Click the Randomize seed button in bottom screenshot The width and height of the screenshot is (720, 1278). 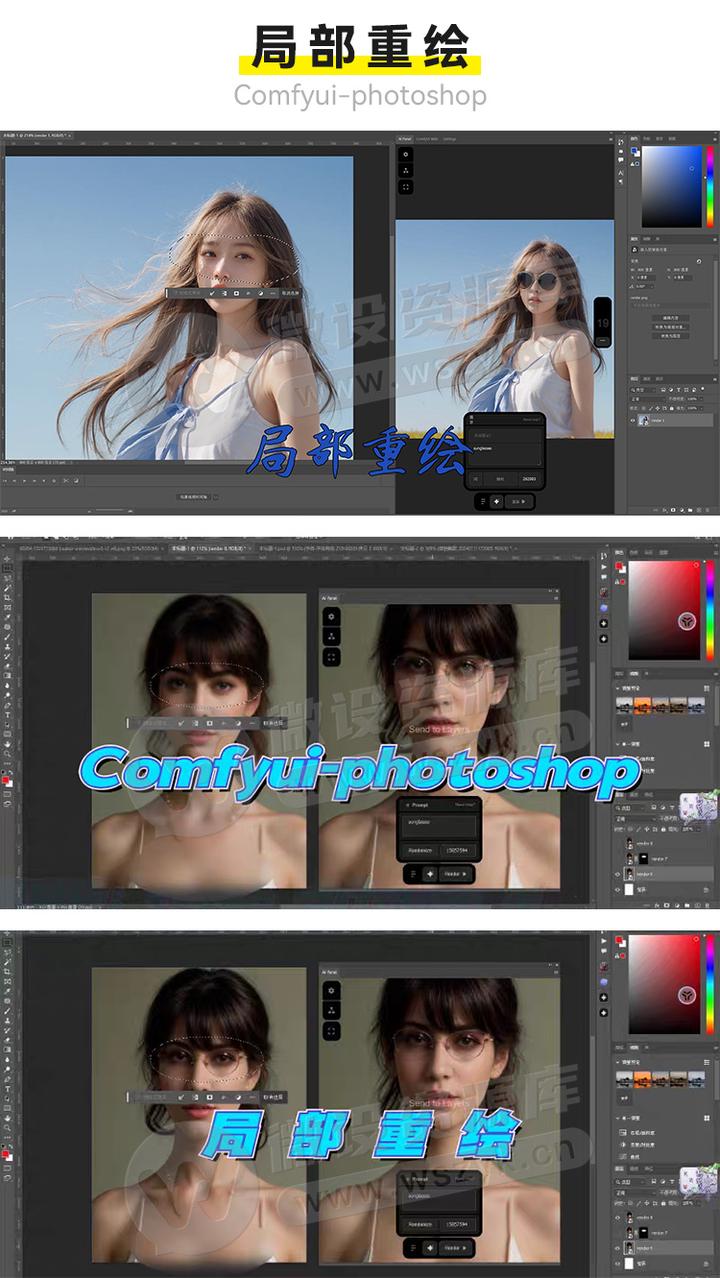pyautogui.click(x=418, y=1225)
